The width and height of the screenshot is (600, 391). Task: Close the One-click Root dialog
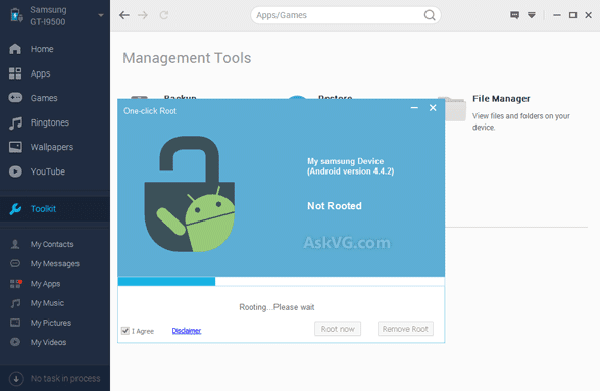coord(433,108)
